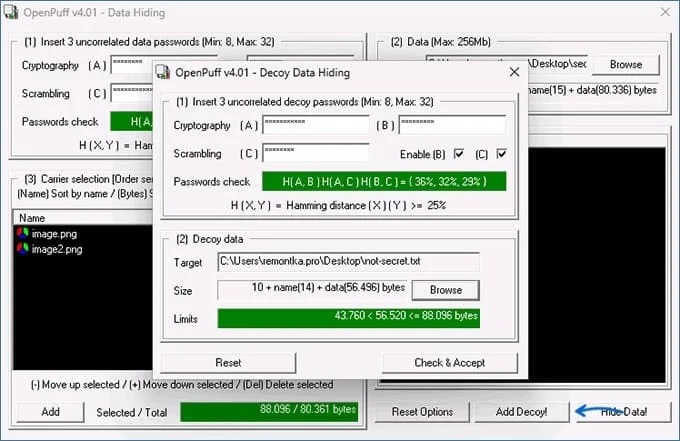Viewport: 680px width, 441px height.
Task: Select the image2.png carrier file icon
Action: [x=23, y=248]
